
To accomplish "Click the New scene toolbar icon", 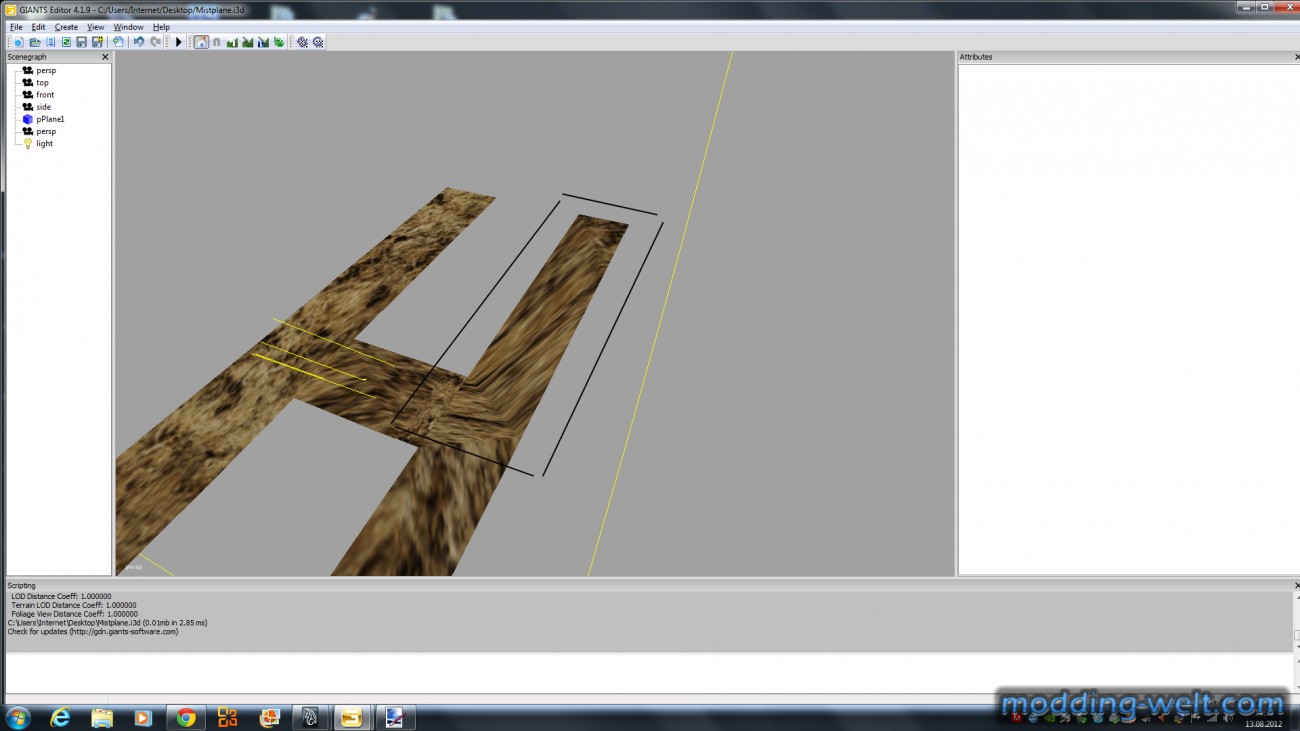I will coord(19,42).
